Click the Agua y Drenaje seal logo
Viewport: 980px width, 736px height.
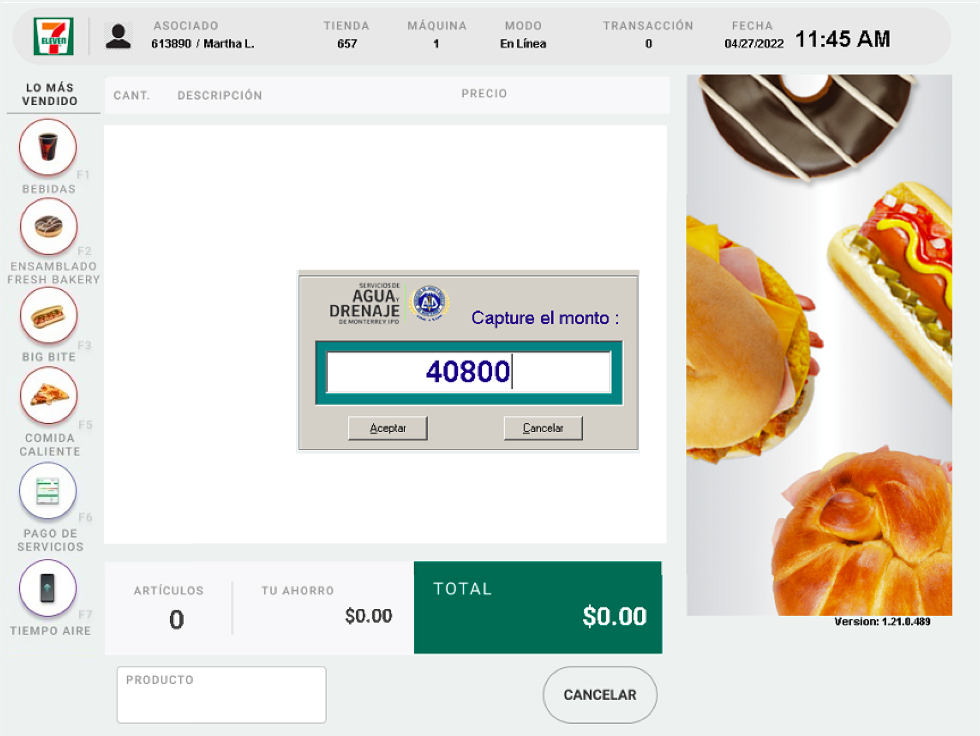coord(429,303)
